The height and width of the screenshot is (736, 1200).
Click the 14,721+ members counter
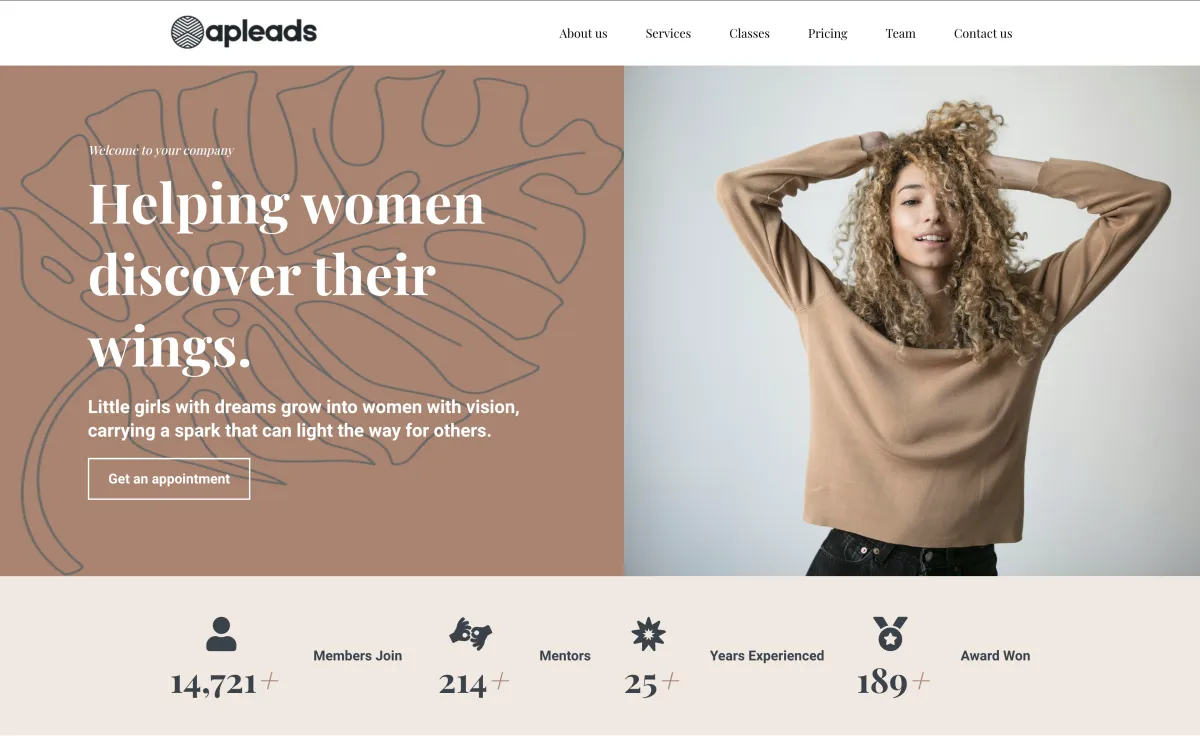(224, 683)
